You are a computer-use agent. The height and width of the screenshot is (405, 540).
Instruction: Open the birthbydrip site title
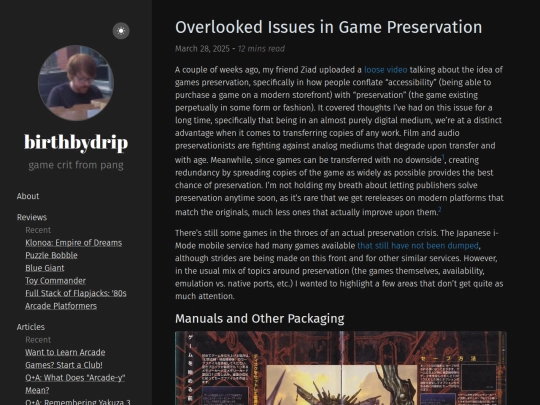[x=76, y=142]
